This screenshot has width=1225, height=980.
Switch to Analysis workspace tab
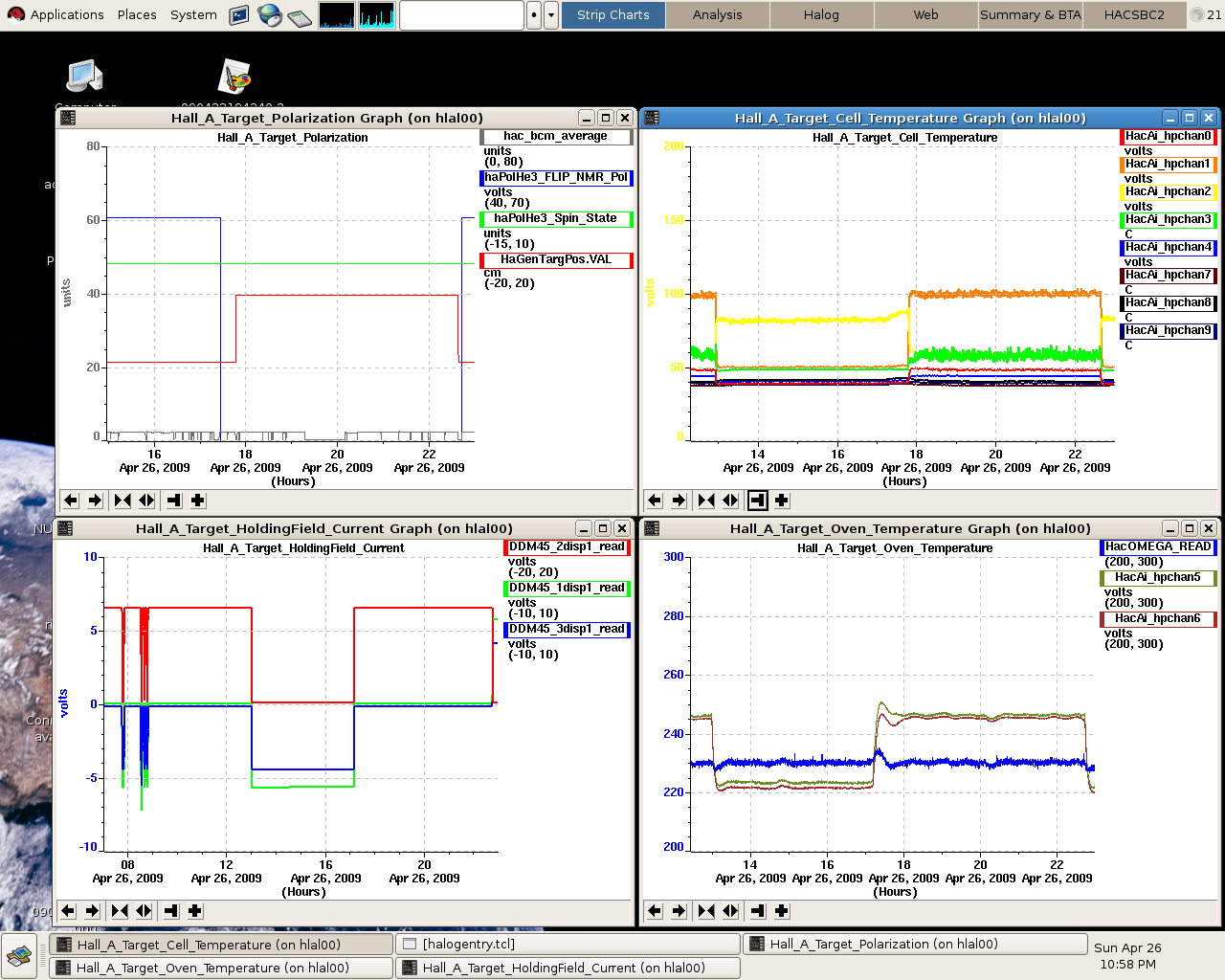(x=718, y=14)
